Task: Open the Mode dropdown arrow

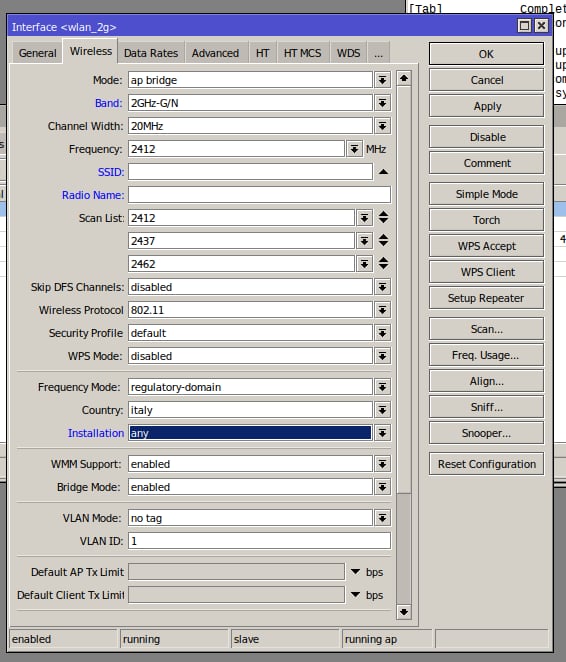Action: pyautogui.click(x=382, y=80)
